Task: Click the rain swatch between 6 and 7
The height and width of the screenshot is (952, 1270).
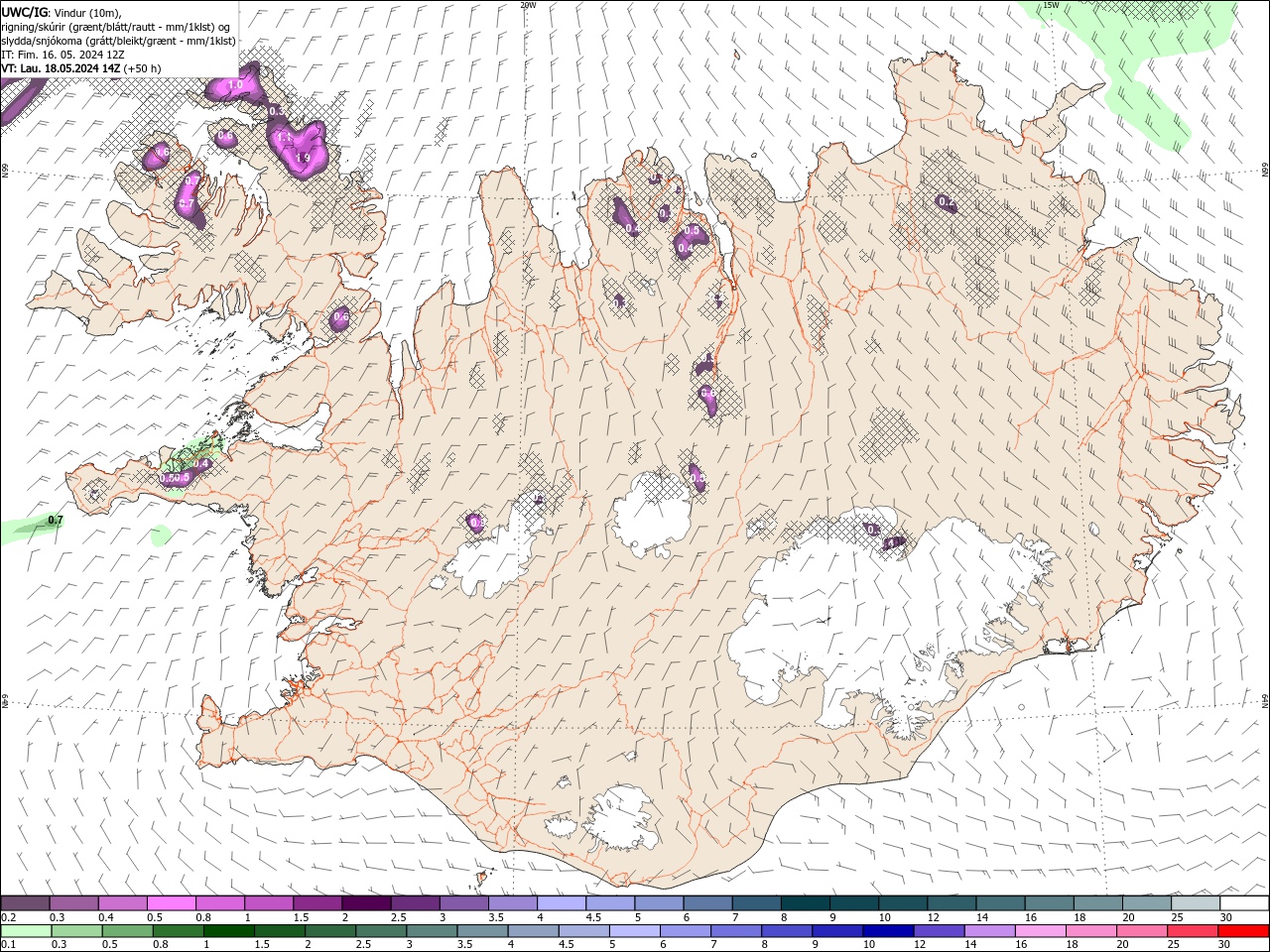Action: pos(686,931)
